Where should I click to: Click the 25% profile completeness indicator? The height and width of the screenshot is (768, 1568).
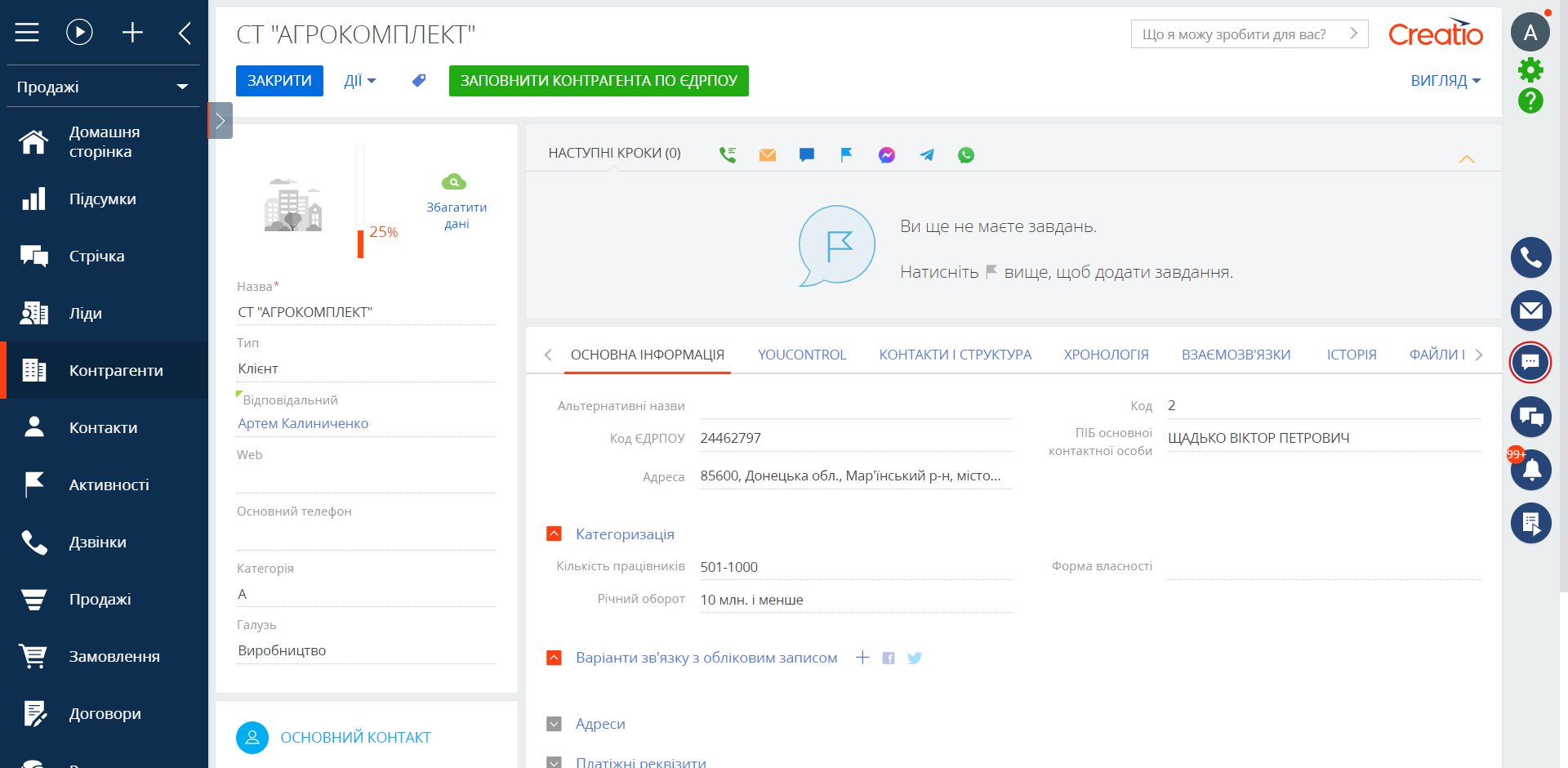pyautogui.click(x=382, y=232)
